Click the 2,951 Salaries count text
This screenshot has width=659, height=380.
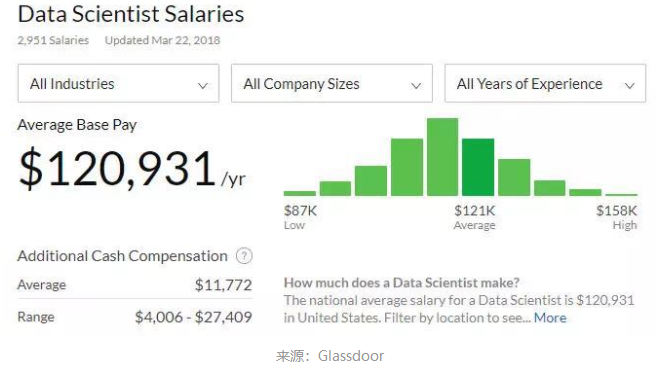(53, 40)
